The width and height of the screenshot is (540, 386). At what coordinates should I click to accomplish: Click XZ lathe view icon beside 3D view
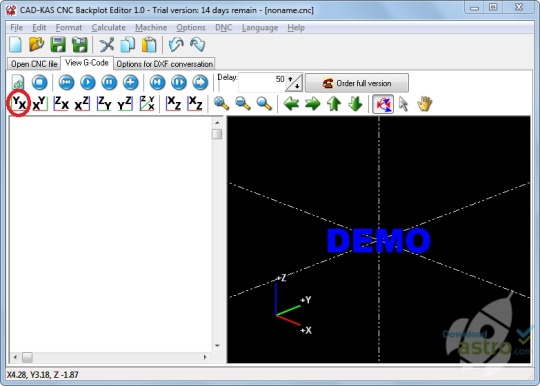173,103
